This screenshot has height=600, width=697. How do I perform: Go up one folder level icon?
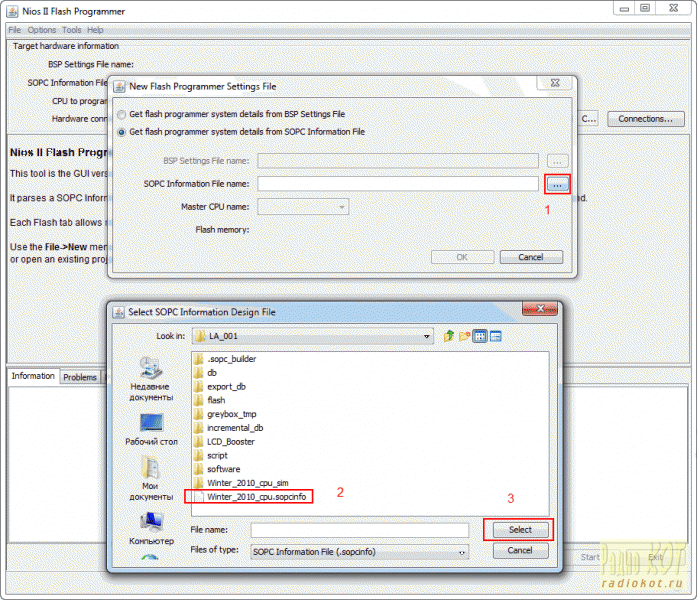(x=449, y=336)
